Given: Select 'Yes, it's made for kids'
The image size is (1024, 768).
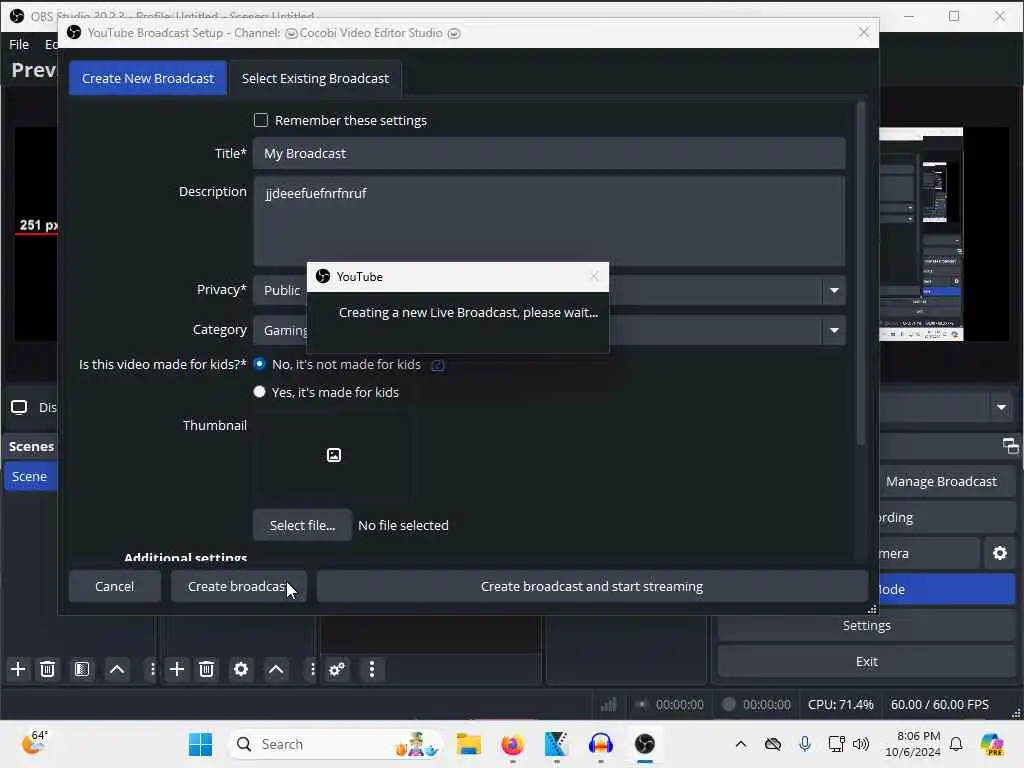Looking at the screenshot, I should pyautogui.click(x=259, y=392).
